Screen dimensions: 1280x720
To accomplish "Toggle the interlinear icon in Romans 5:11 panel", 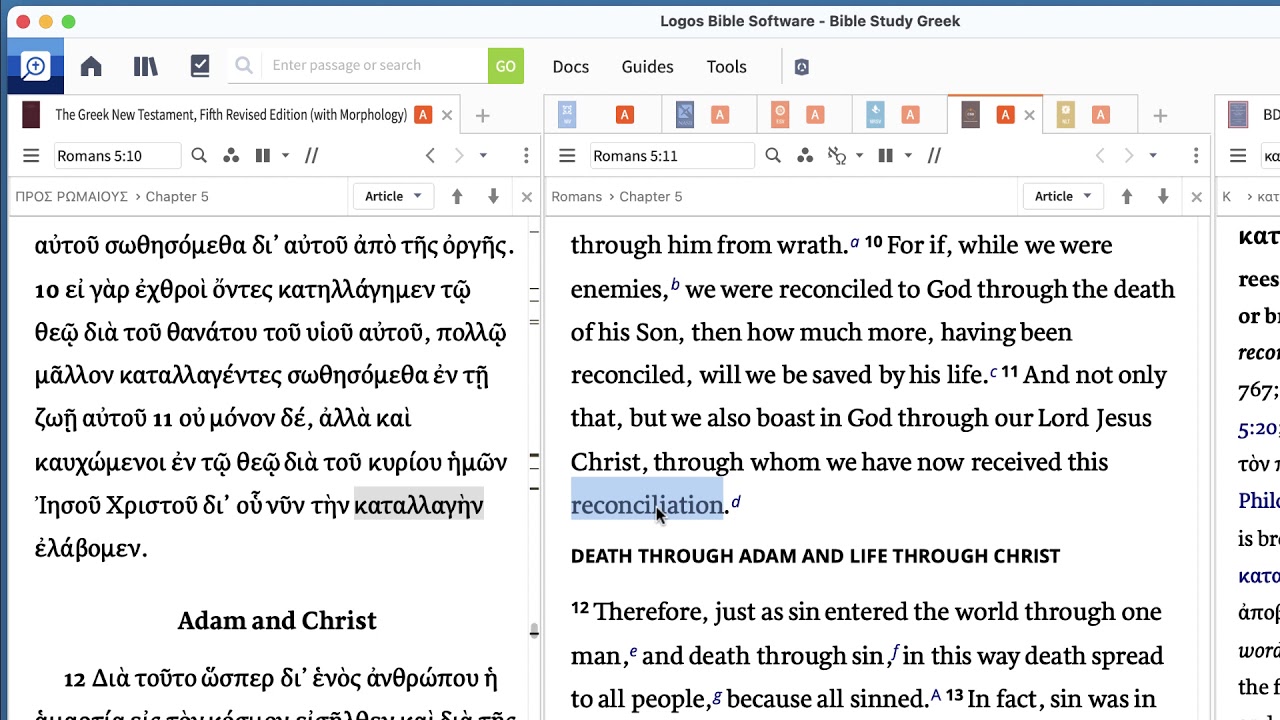I will (838, 156).
